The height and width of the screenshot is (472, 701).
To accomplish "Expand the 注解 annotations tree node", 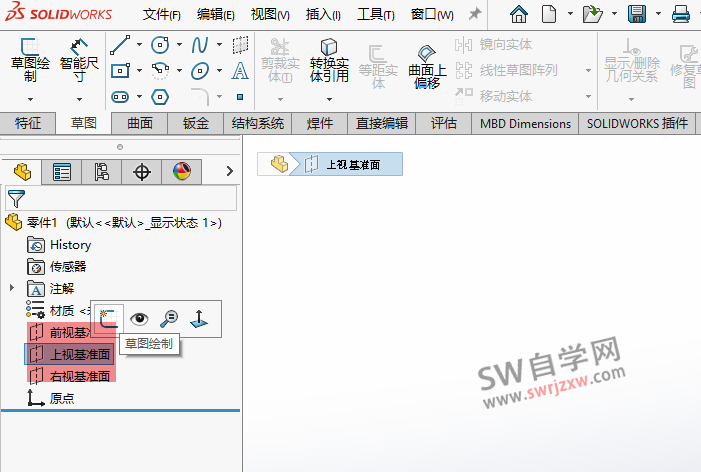I will (x=12, y=288).
